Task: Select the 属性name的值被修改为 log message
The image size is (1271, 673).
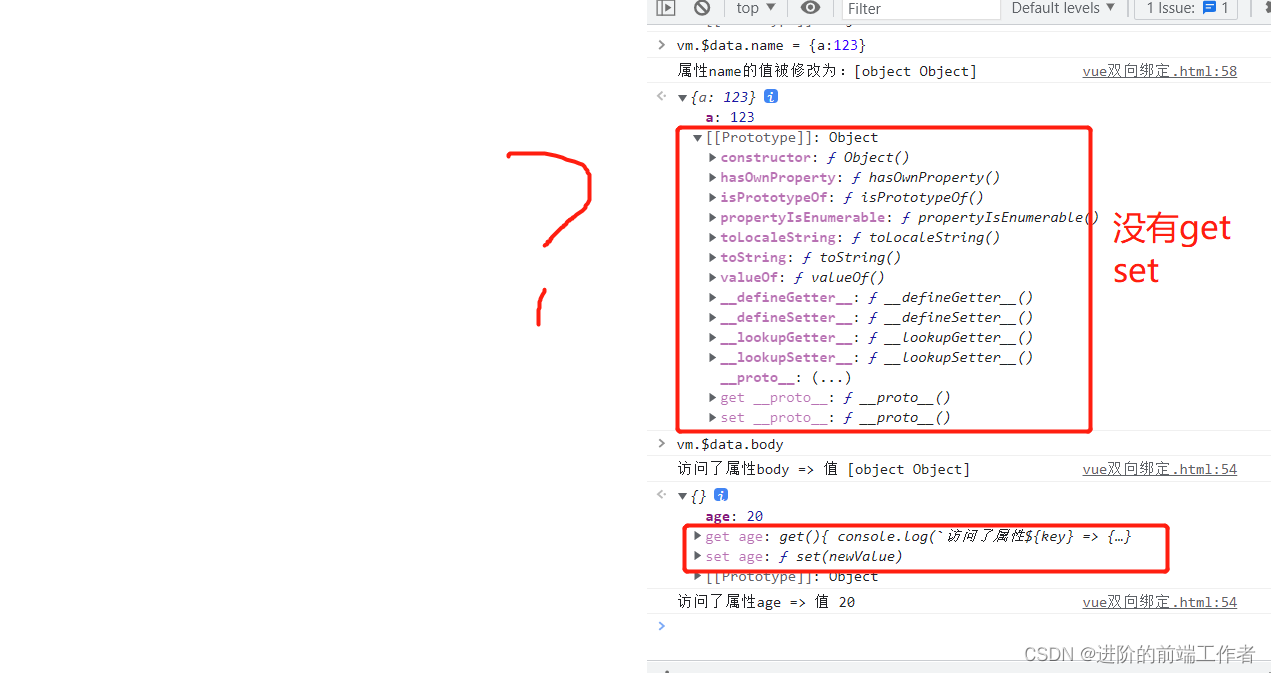Action: tap(827, 71)
